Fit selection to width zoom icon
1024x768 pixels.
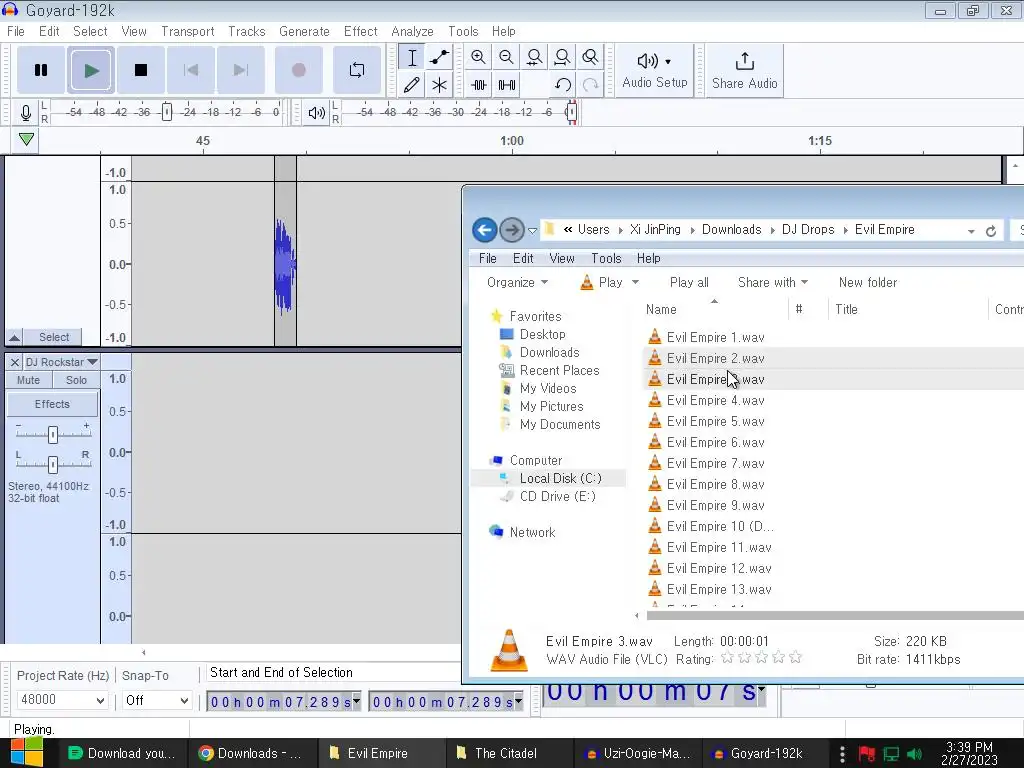pyautogui.click(x=534, y=57)
